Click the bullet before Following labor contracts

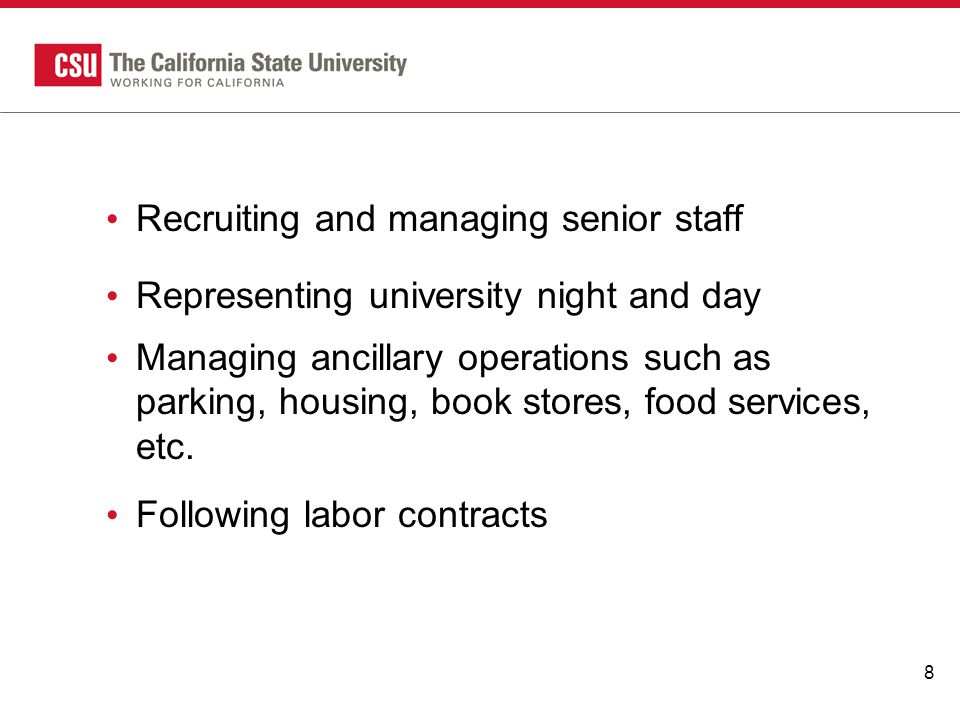112,515
